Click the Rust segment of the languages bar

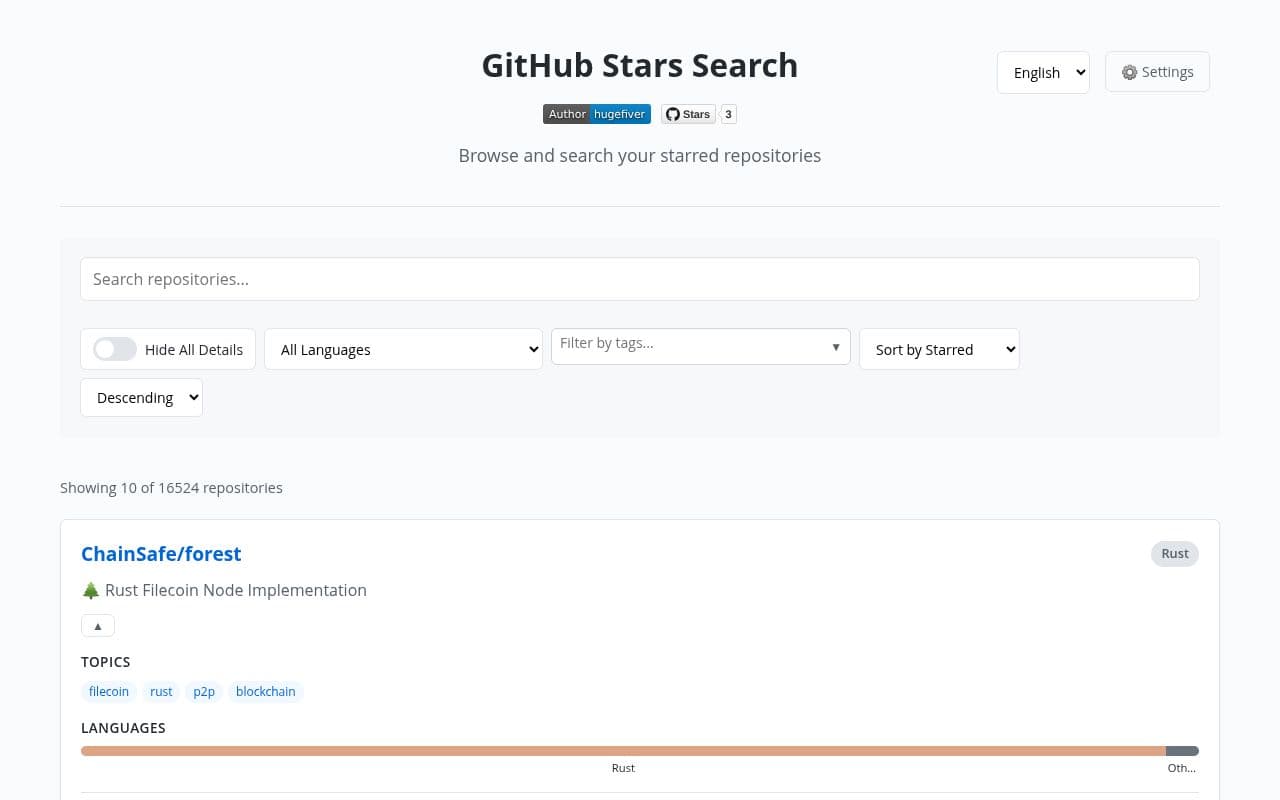coord(623,751)
